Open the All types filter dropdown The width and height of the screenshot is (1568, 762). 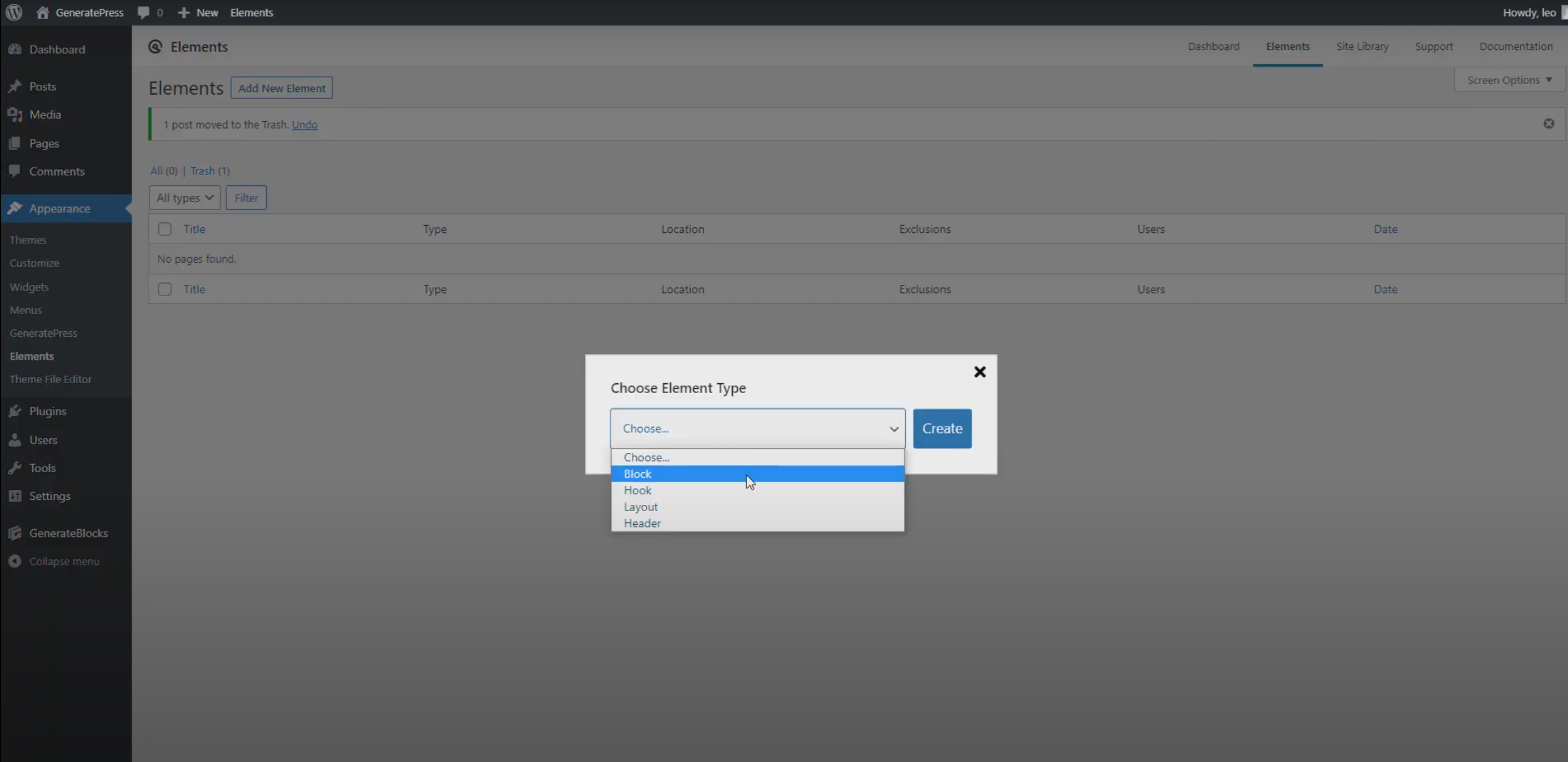coord(184,198)
